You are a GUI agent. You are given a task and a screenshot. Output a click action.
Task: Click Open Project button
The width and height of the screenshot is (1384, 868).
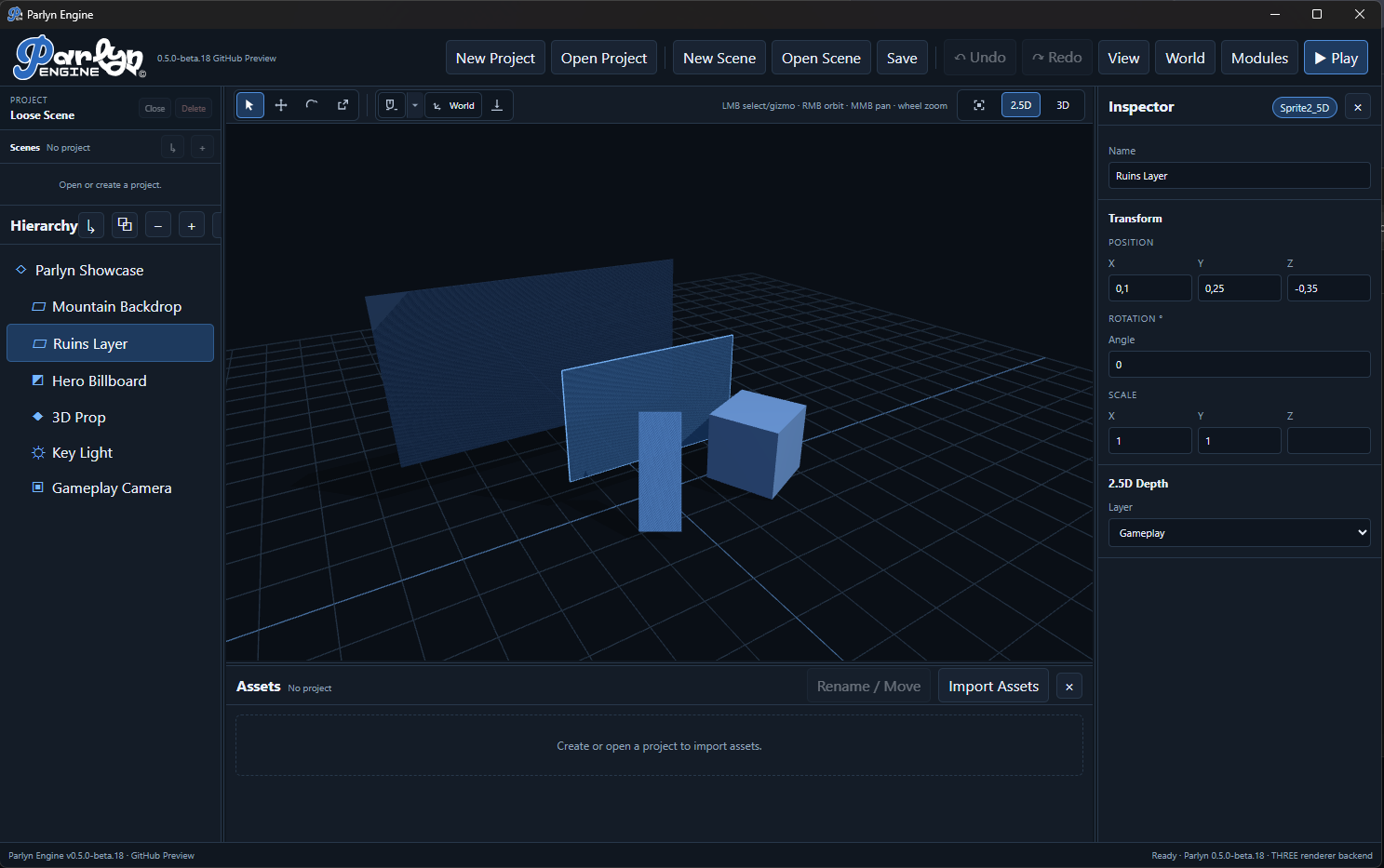point(604,58)
